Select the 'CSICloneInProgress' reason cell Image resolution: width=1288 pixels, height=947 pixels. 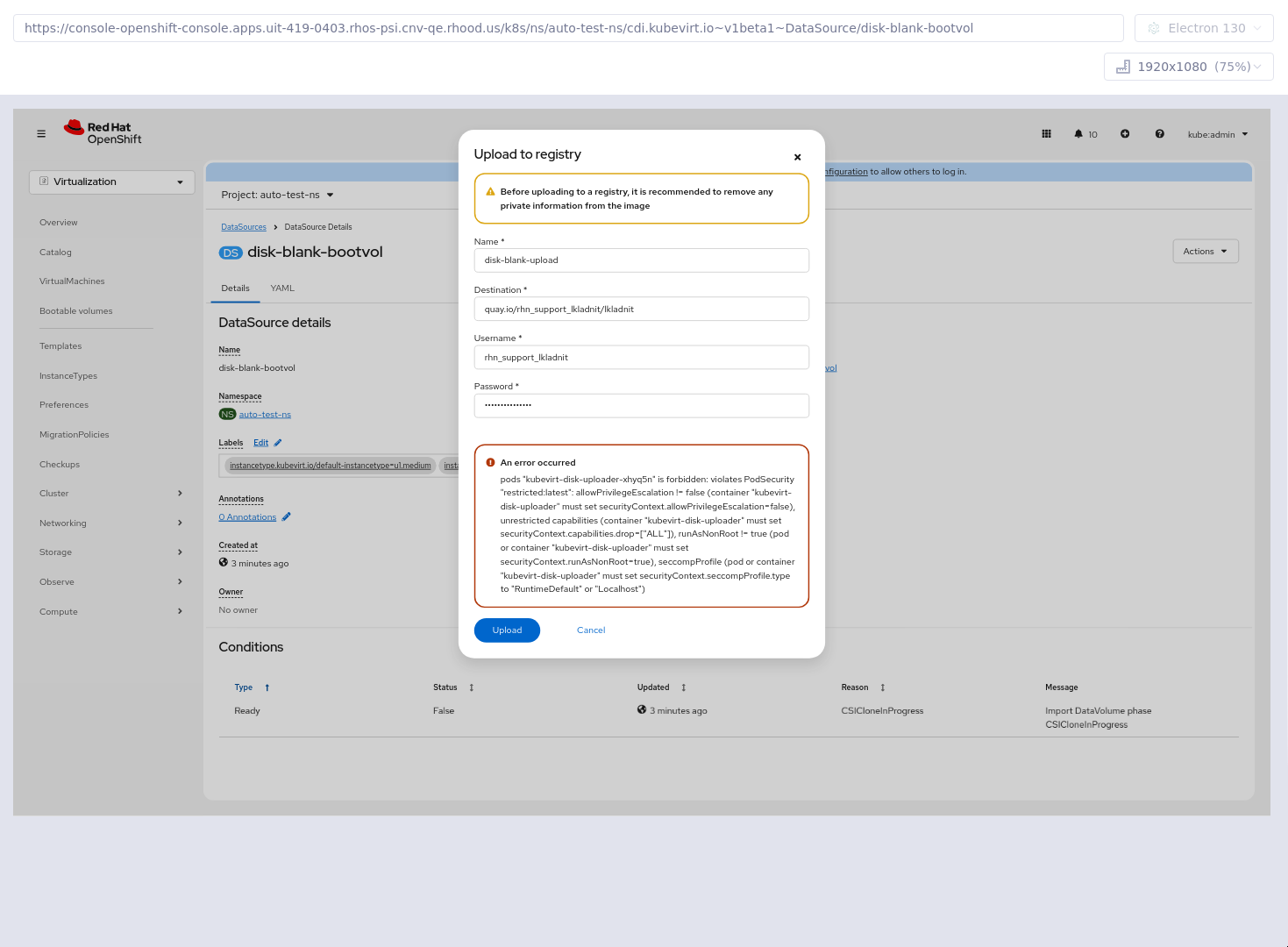tap(882, 711)
